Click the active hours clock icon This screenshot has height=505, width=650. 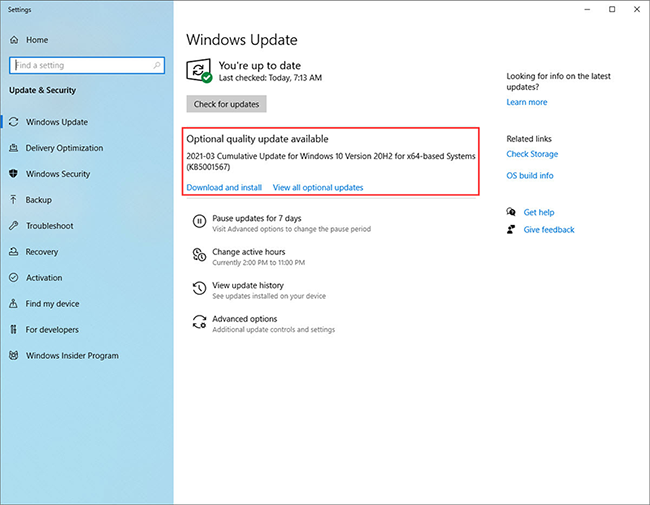pyautogui.click(x=199, y=255)
